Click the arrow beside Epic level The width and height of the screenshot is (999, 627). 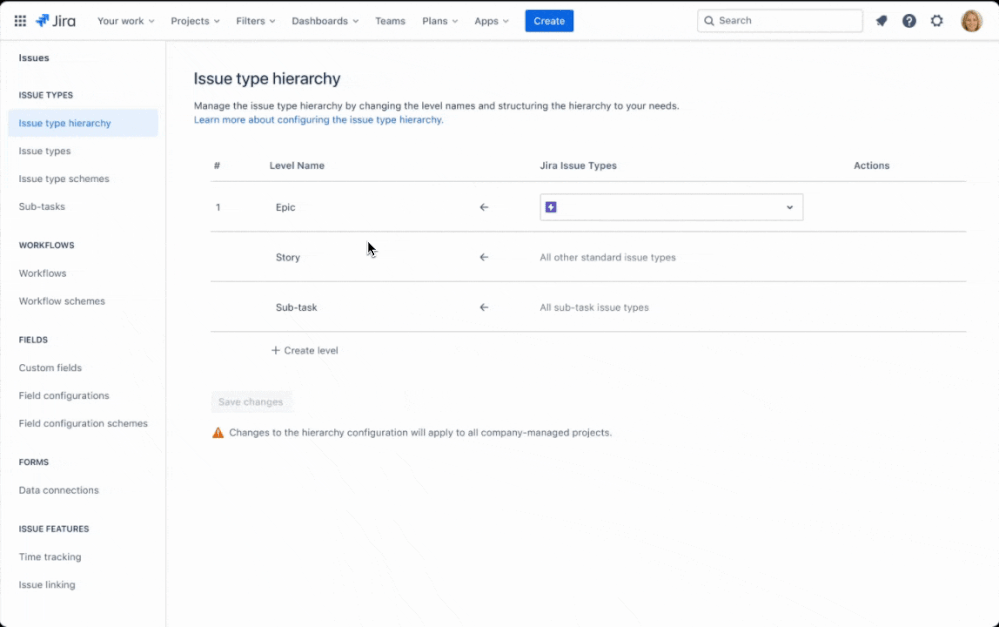coord(483,207)
